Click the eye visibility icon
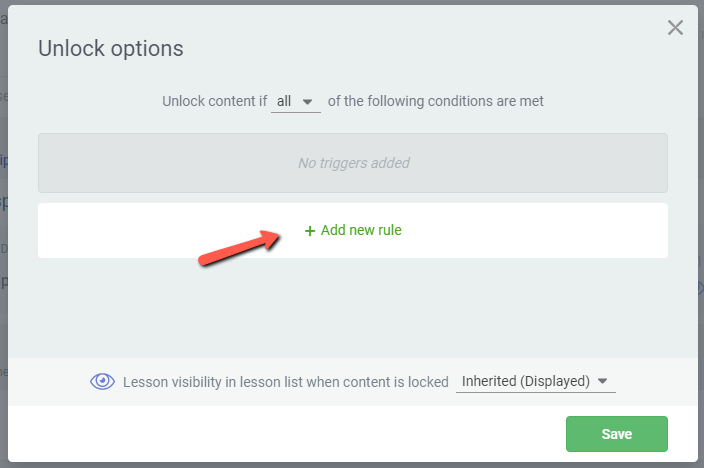 (102, 381)
